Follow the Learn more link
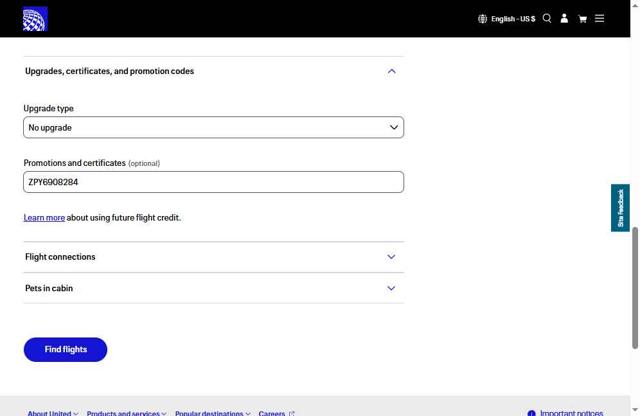Viewport: 640px width, 416px height. pyautogui.click(x=44, y=218)
